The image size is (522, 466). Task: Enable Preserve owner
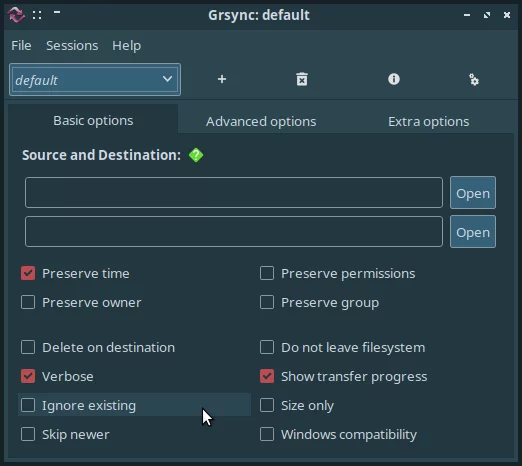coord(28,302)
